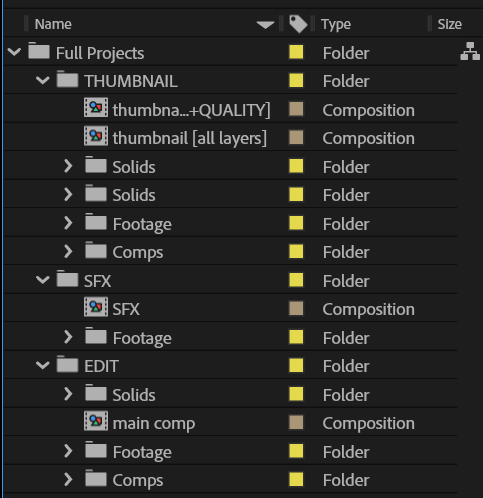Image resolution: width=483 pixels, height=498 pixels.
Task: Click the thumbna...+QUALITY] composition icon
Action: coord(96,107)
